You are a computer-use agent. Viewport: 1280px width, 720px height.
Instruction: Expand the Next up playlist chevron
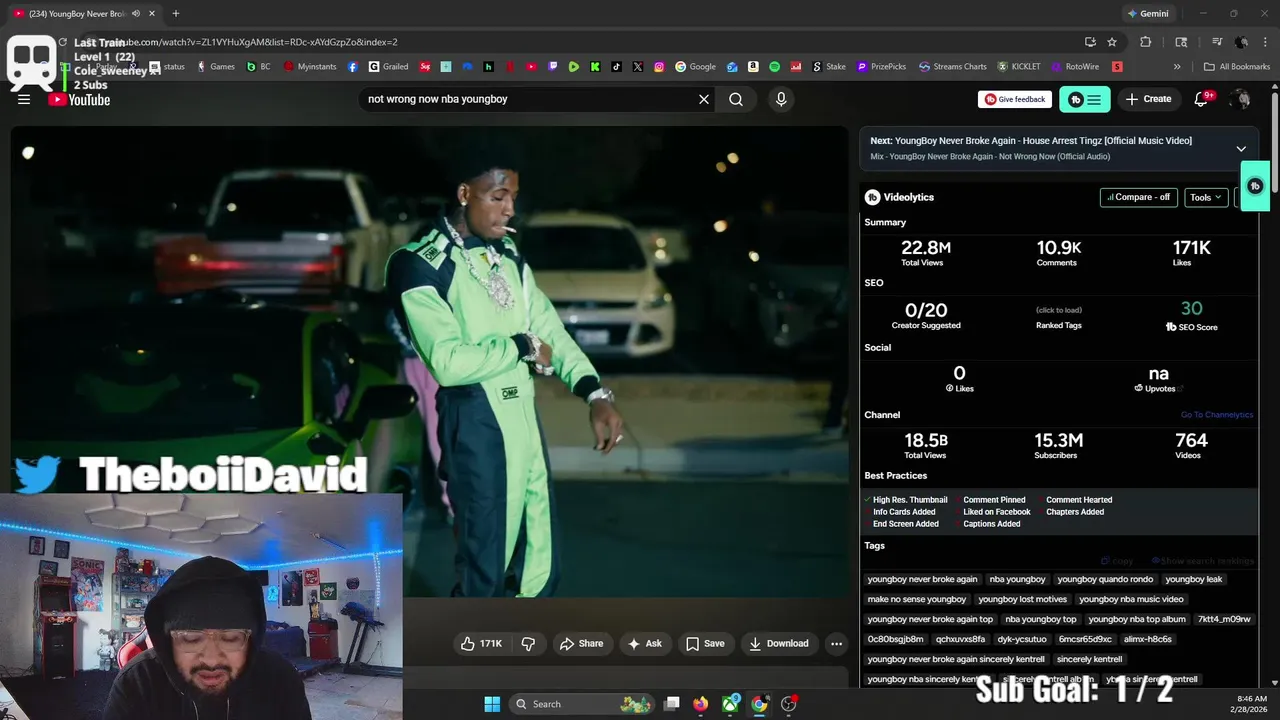(x=1241, y=148)
